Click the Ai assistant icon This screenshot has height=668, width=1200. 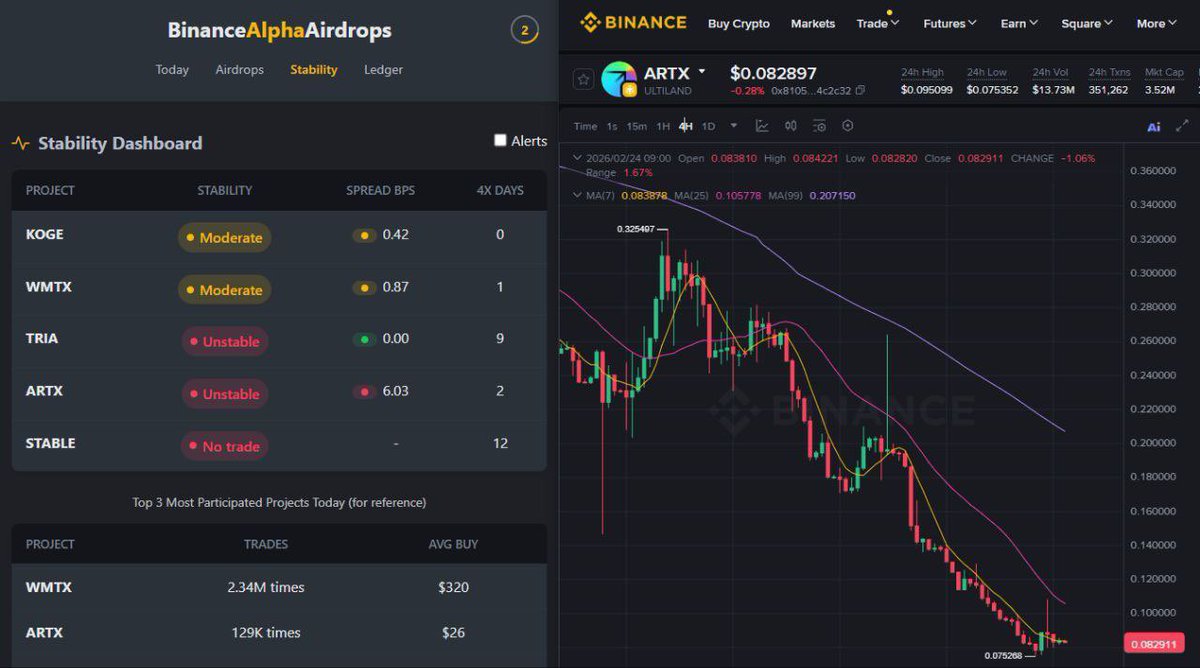(x=1153, y=126)
